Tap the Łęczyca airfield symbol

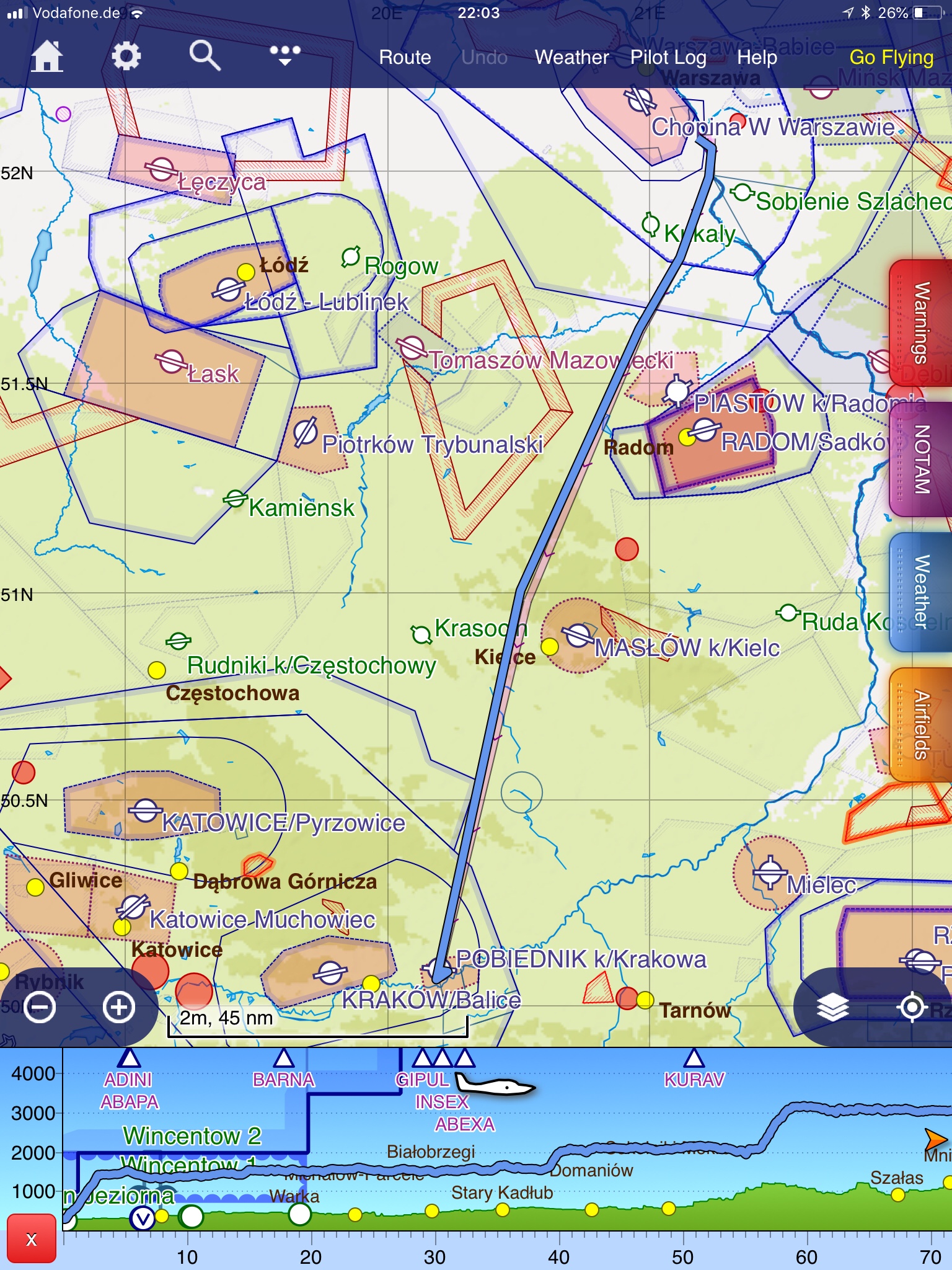[161, 169]
